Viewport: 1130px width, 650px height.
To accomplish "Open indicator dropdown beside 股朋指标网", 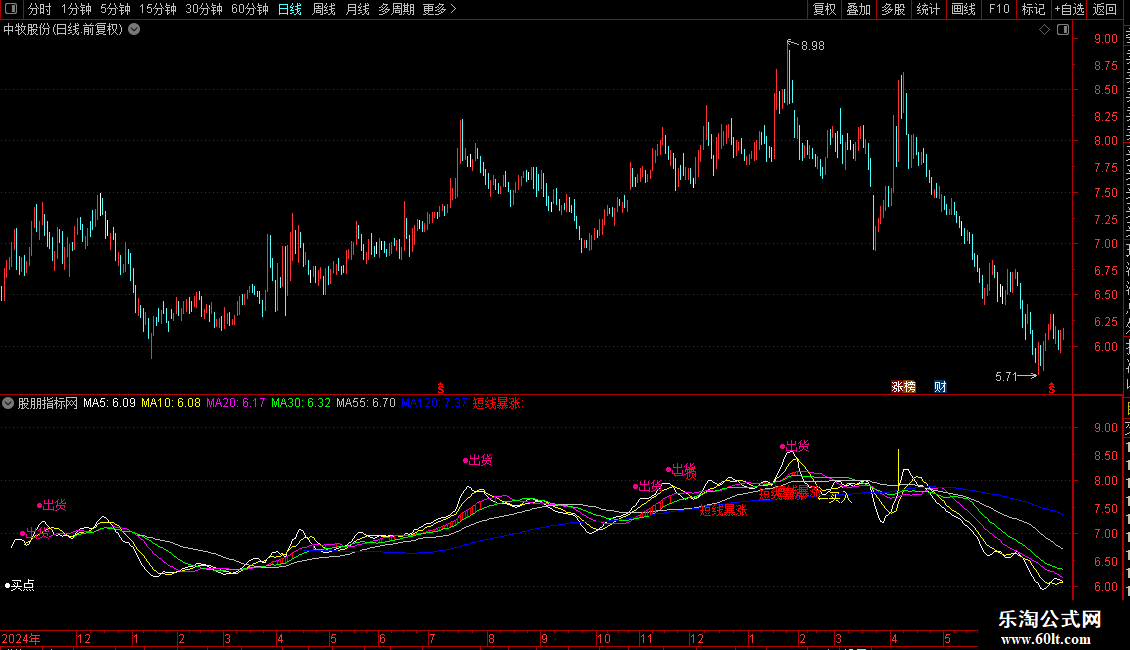I will coord(8,403).
